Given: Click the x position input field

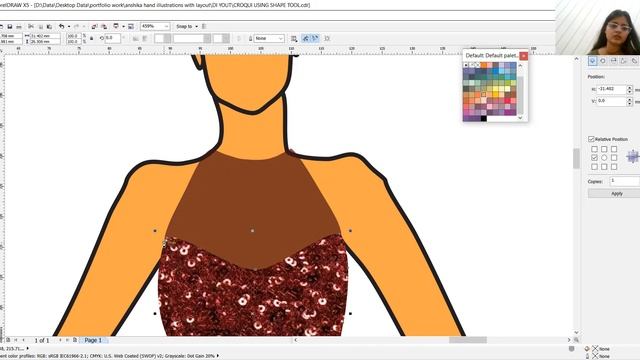Looking at the screenshot, I should pos(611,89).
